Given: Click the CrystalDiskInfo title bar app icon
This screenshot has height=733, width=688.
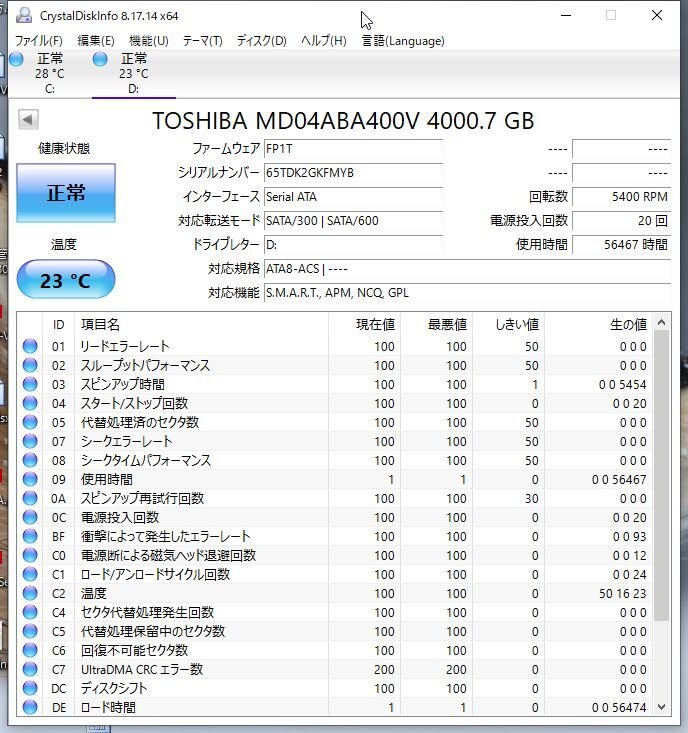Looking at the screenshot, I should coord(23,15).
